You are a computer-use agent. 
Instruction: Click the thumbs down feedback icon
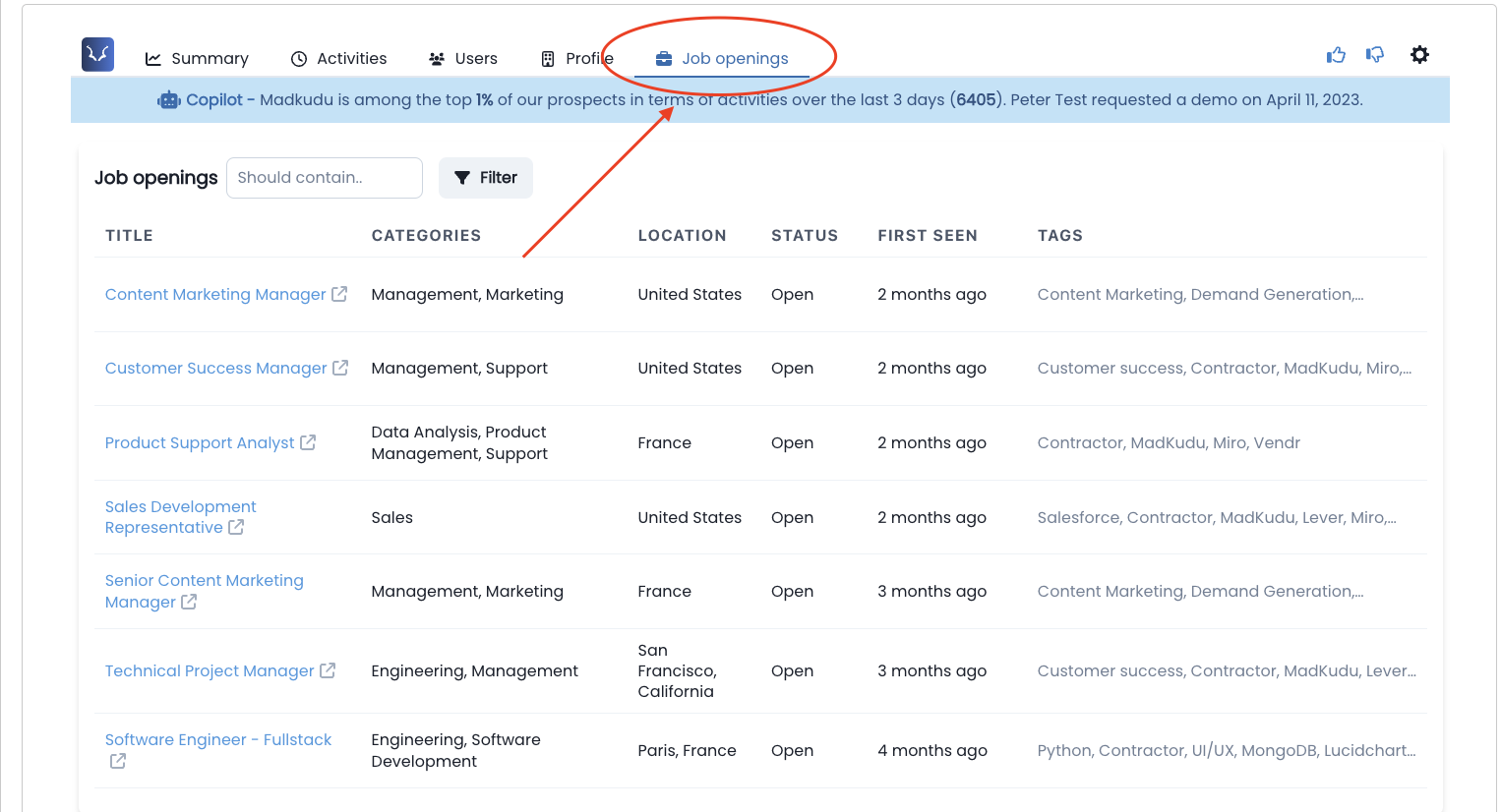click(x=1375, y=55)
